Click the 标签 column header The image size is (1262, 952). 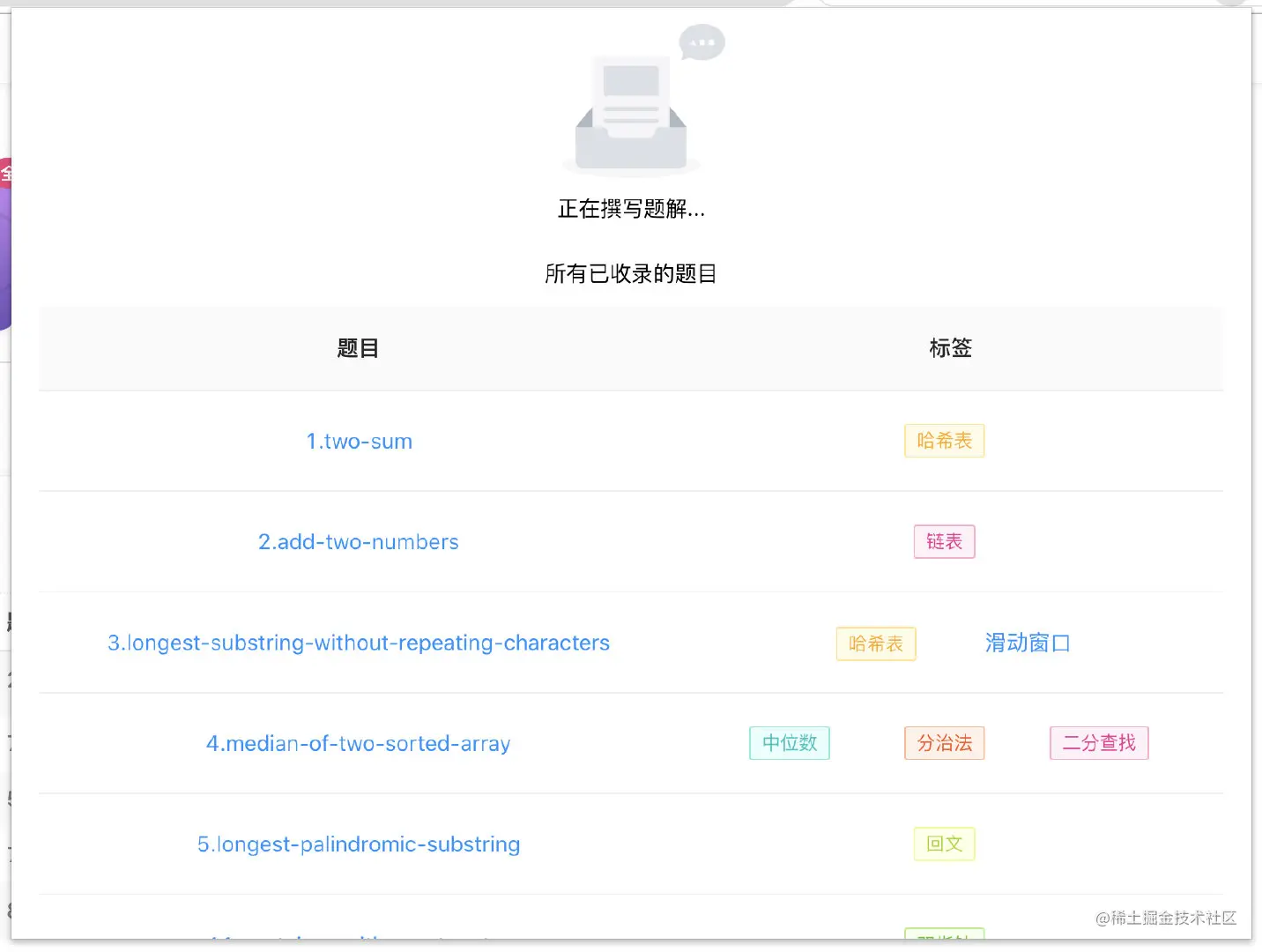(950, 348)
